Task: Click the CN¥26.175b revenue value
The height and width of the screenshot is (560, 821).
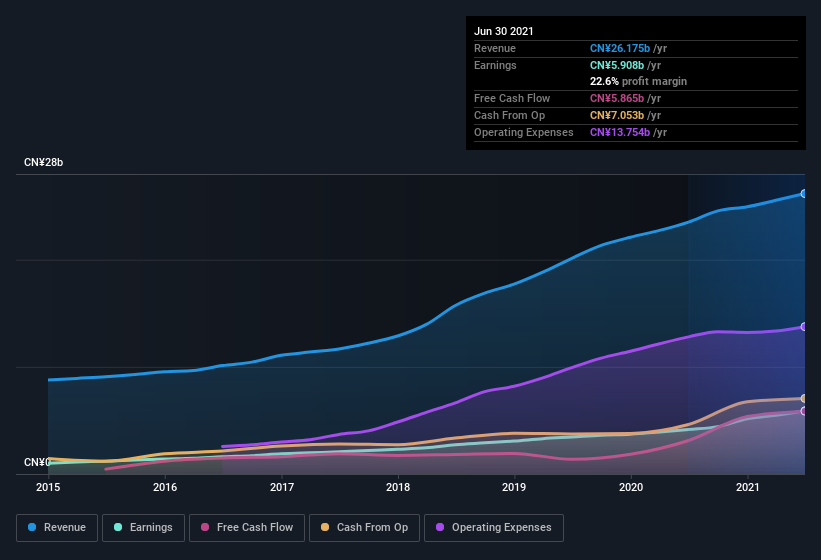Action: pyautogui.click(x=620, y=48)
